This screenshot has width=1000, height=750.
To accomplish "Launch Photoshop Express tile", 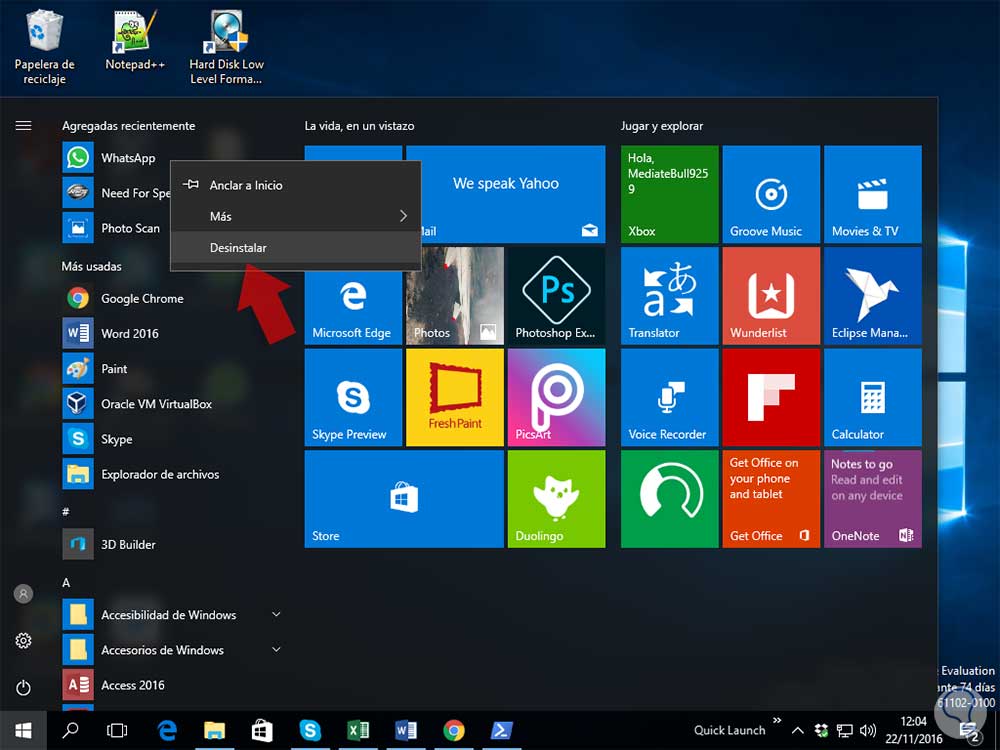I will pos(556,296).
